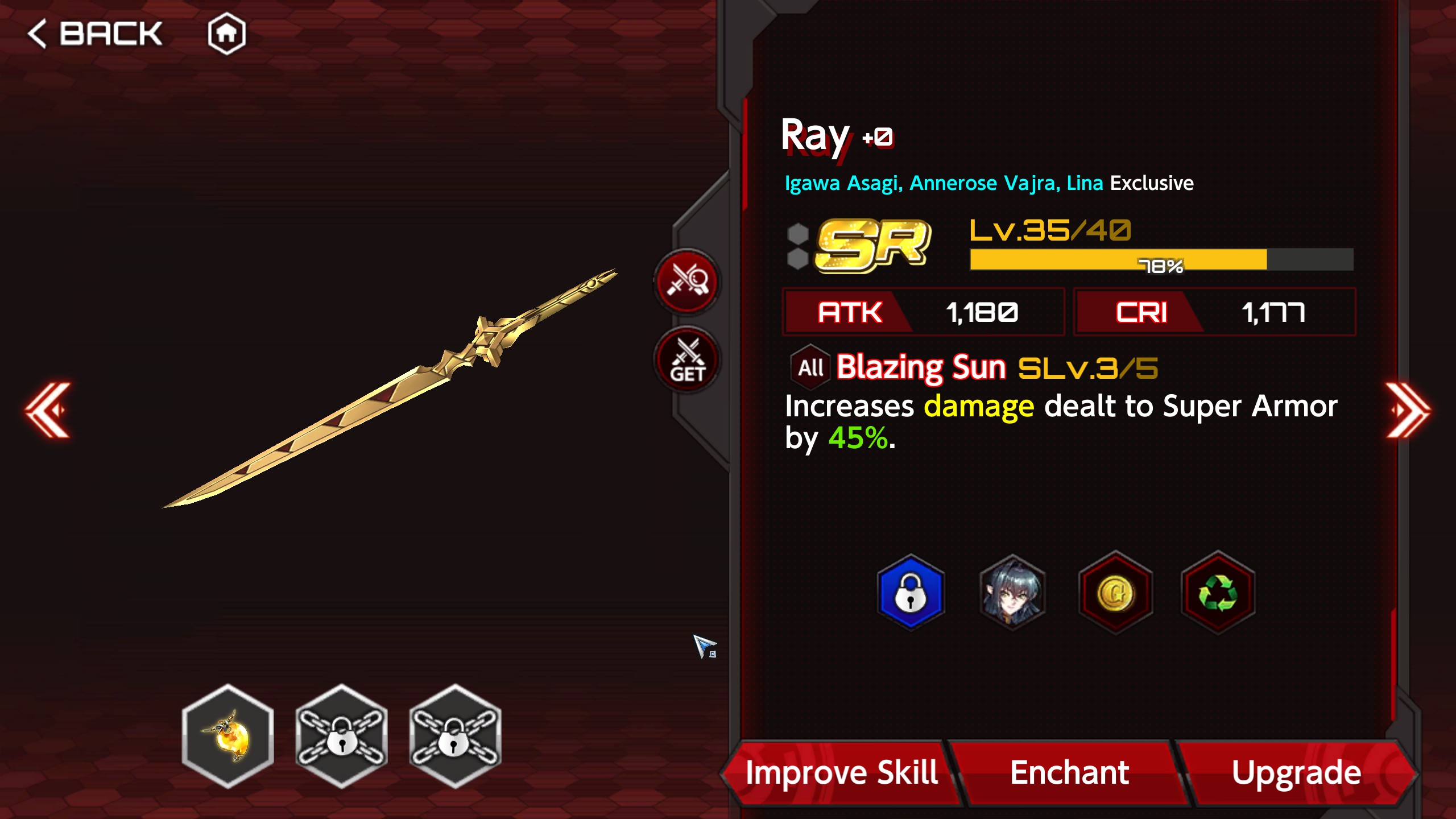
Task: Tap the All skill type badge
Action: 810,367
